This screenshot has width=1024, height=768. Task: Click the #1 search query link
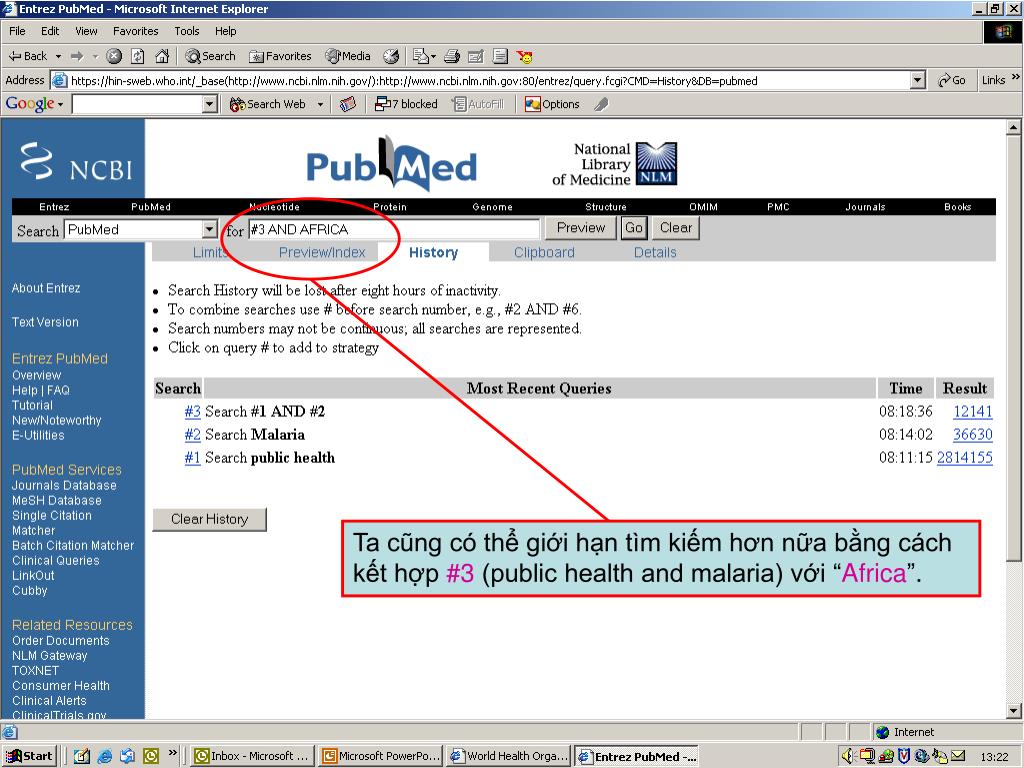[192, 457]
